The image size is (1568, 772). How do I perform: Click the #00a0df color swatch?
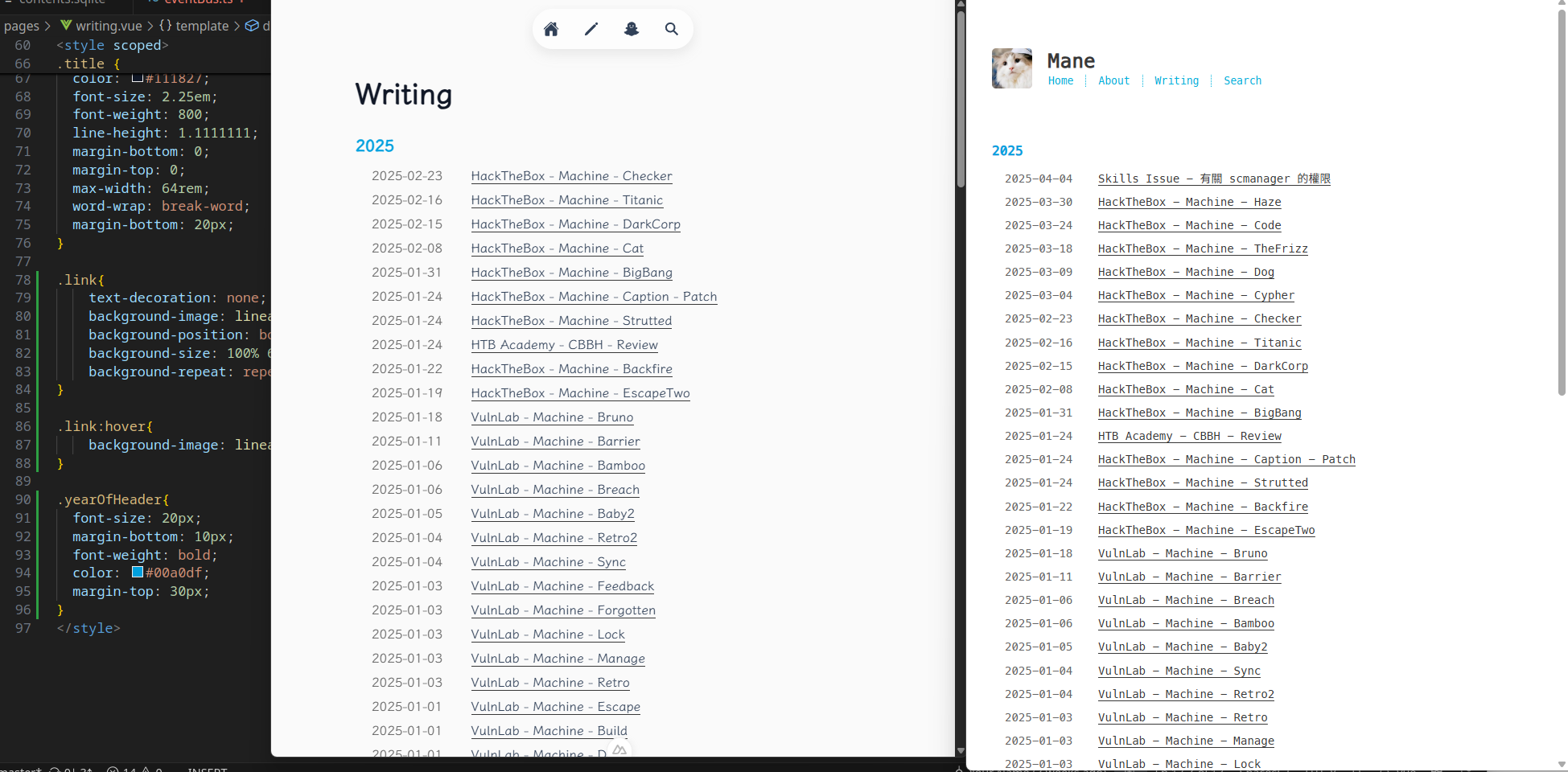tap(138, 573)
